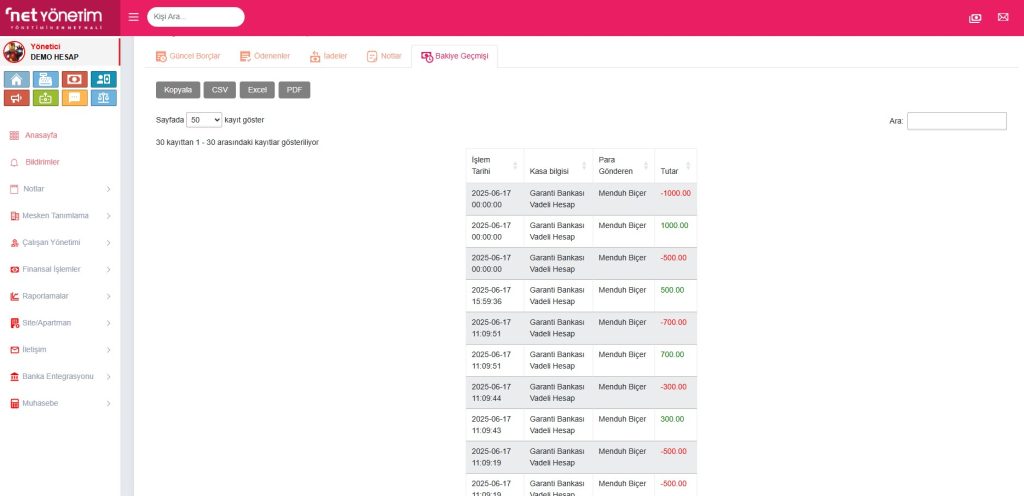Click the Ara table search field
The height and width of the screenshot is (496, 1024).
coord(956,121)
